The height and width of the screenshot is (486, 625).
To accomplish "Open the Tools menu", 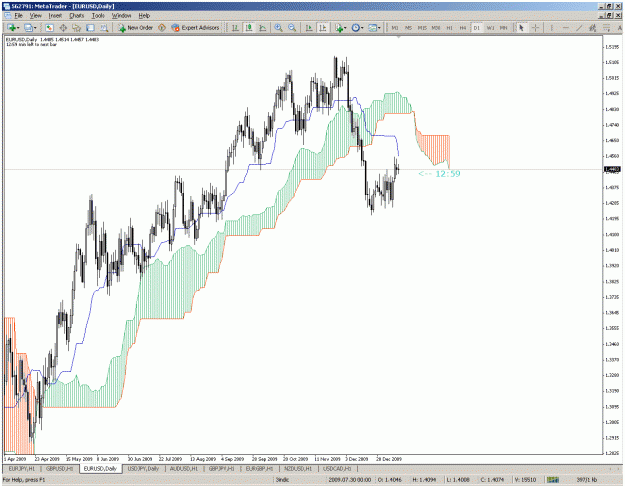I will [98, 16].
